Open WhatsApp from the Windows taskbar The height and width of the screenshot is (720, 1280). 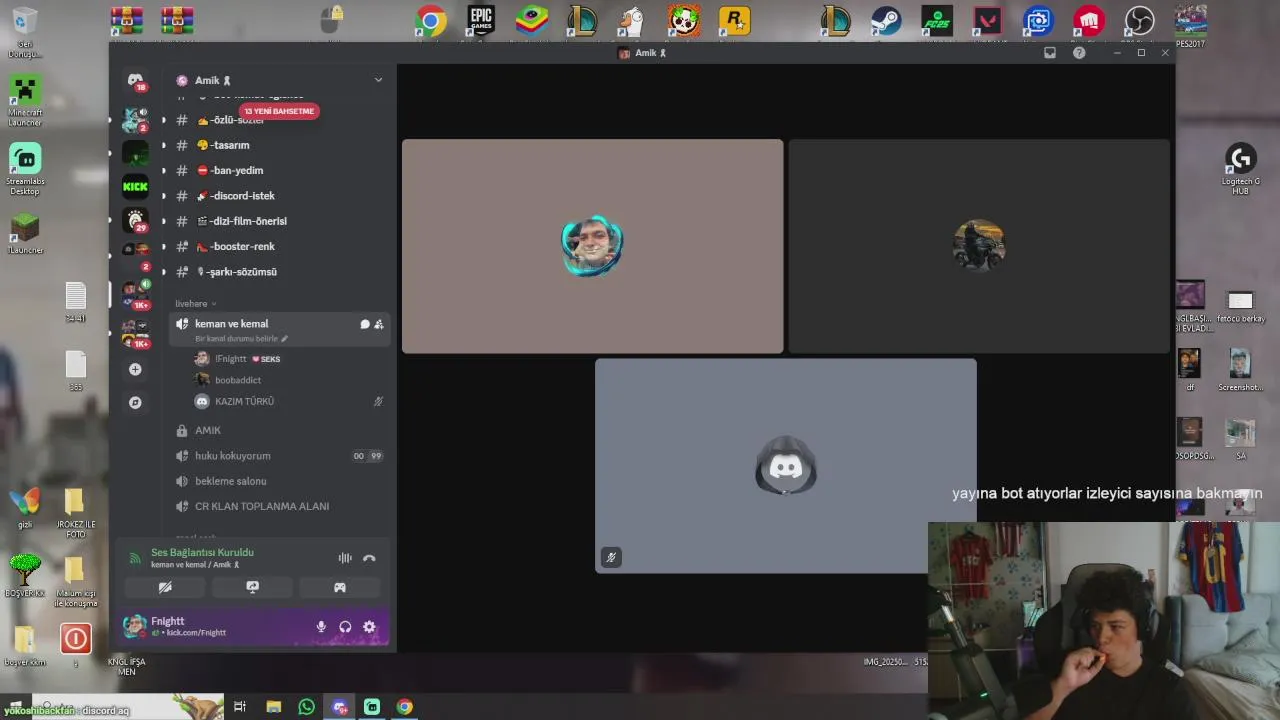[307, 707]
